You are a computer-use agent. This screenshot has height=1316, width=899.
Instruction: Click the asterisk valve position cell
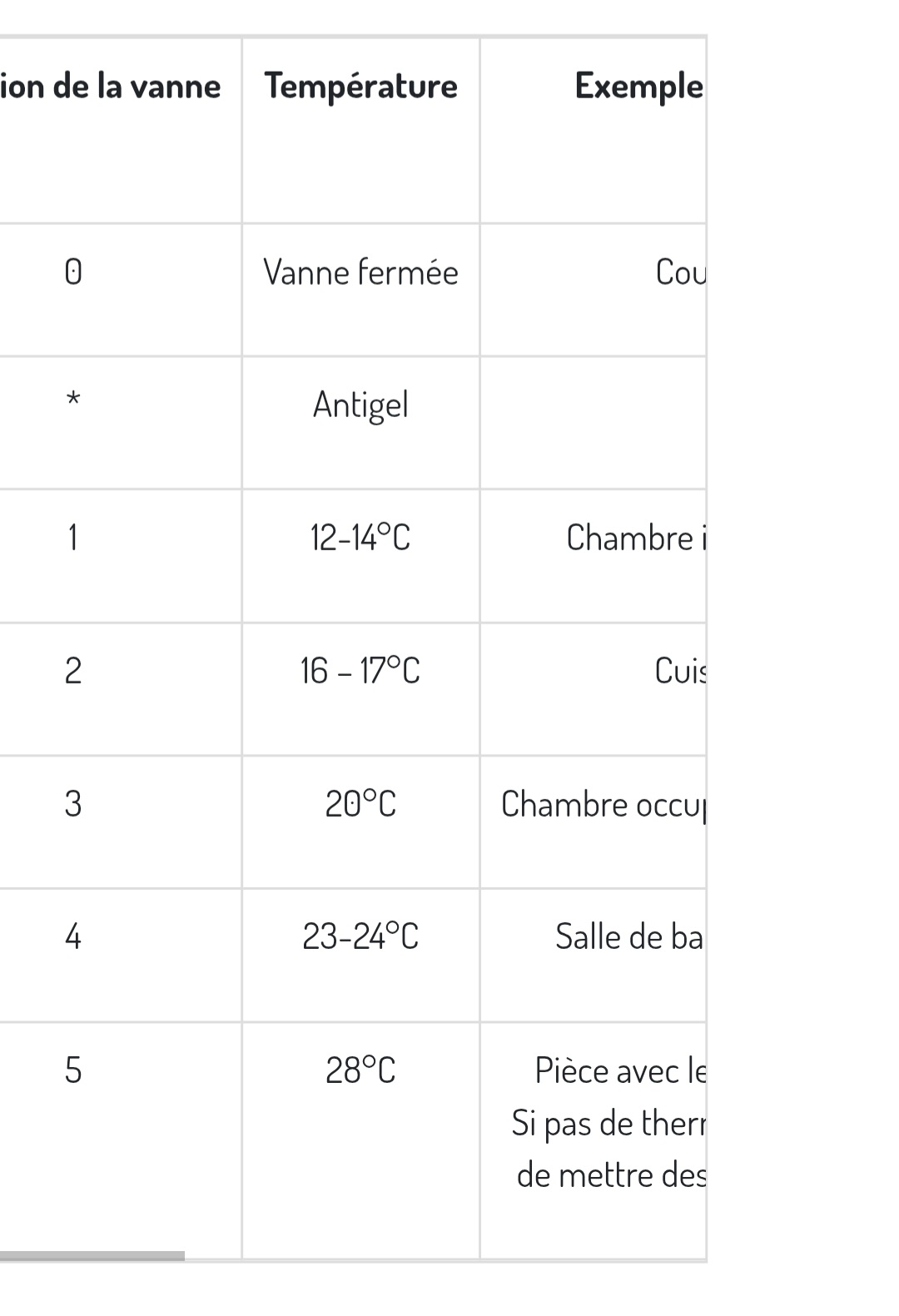[73, 401]
